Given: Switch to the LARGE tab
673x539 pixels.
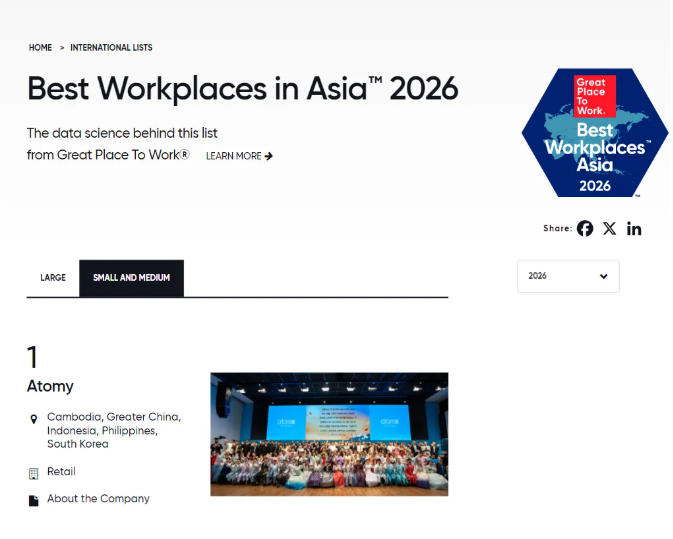Looking at the screenshot, I should tap(53, 278).
